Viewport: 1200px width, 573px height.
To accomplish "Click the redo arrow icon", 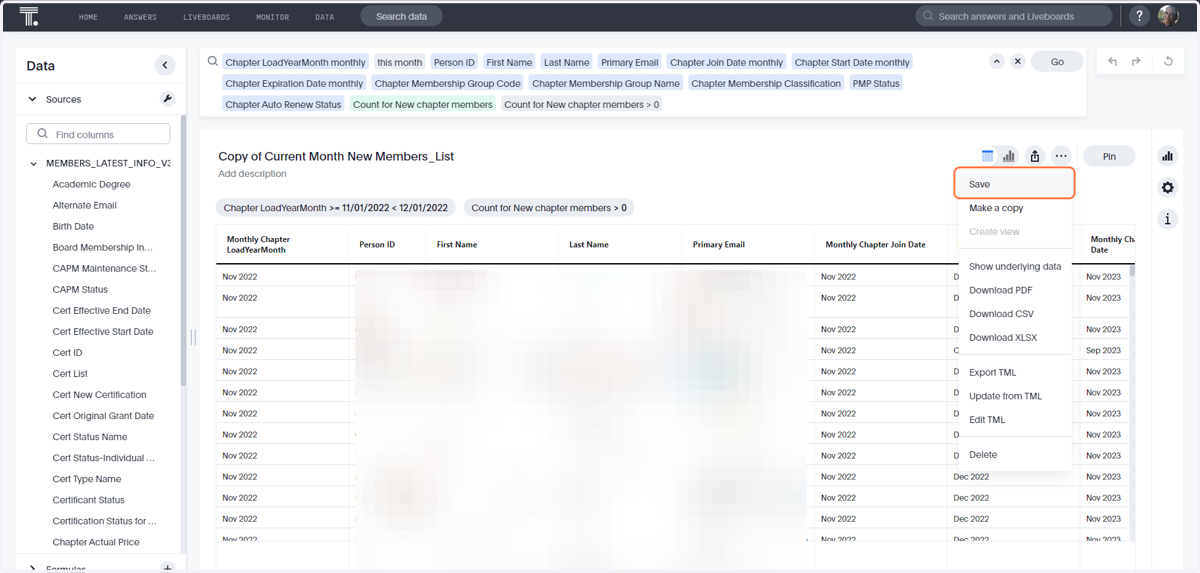I will tap(1136, 61).
